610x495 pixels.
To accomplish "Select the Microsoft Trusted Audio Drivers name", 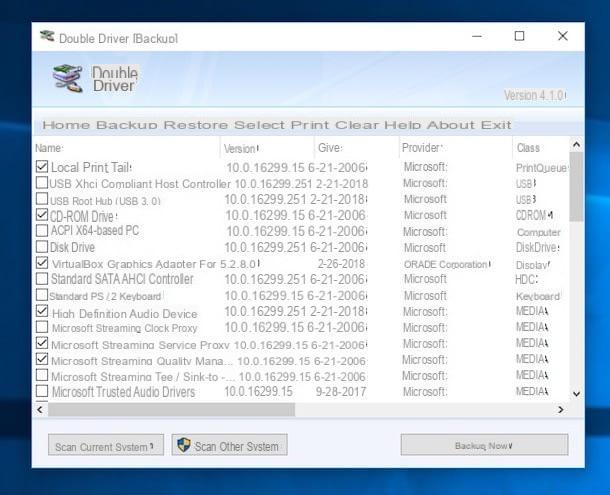I will 123,392.
